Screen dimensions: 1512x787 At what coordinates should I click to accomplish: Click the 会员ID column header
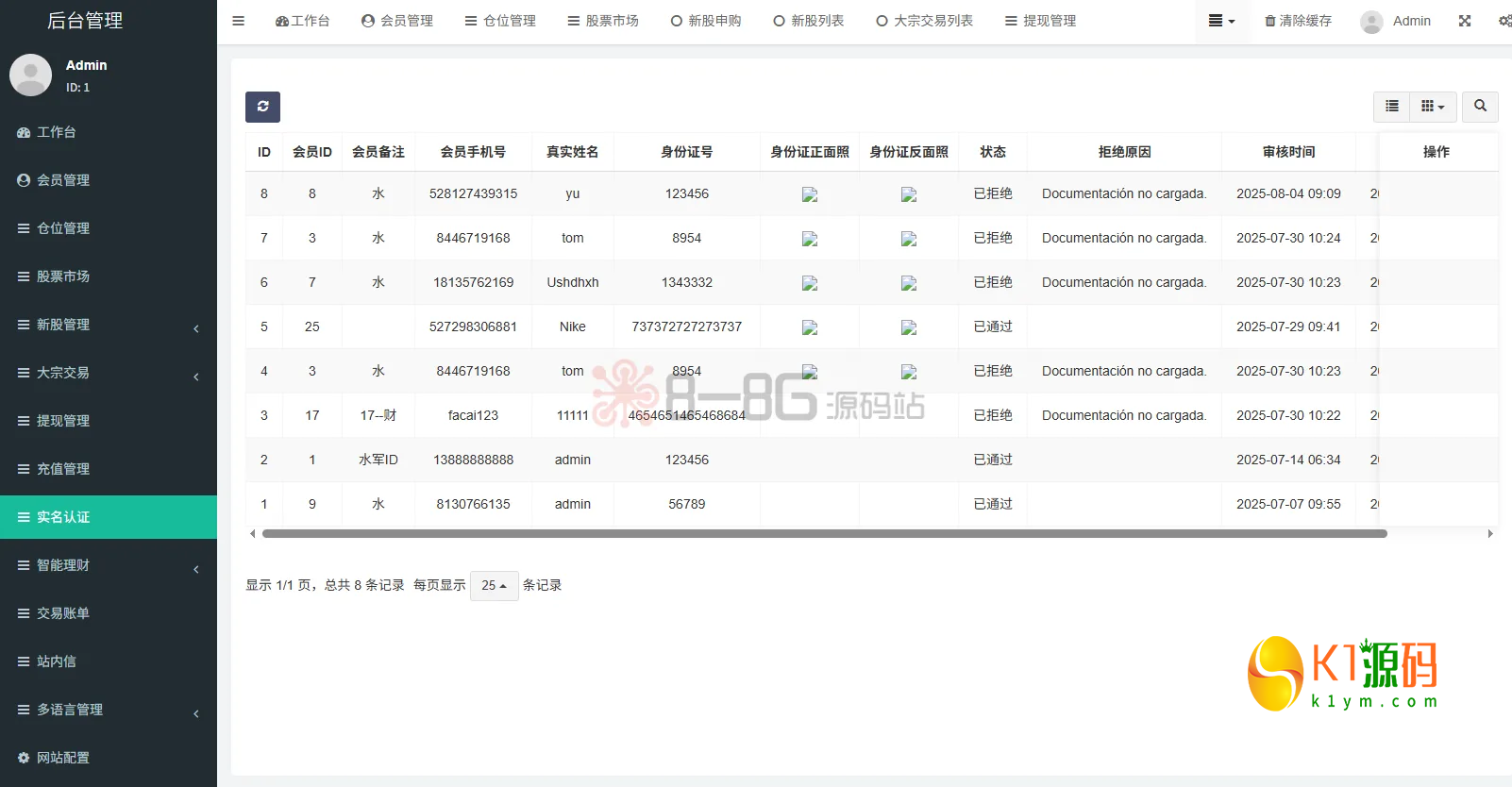(312, 152)
